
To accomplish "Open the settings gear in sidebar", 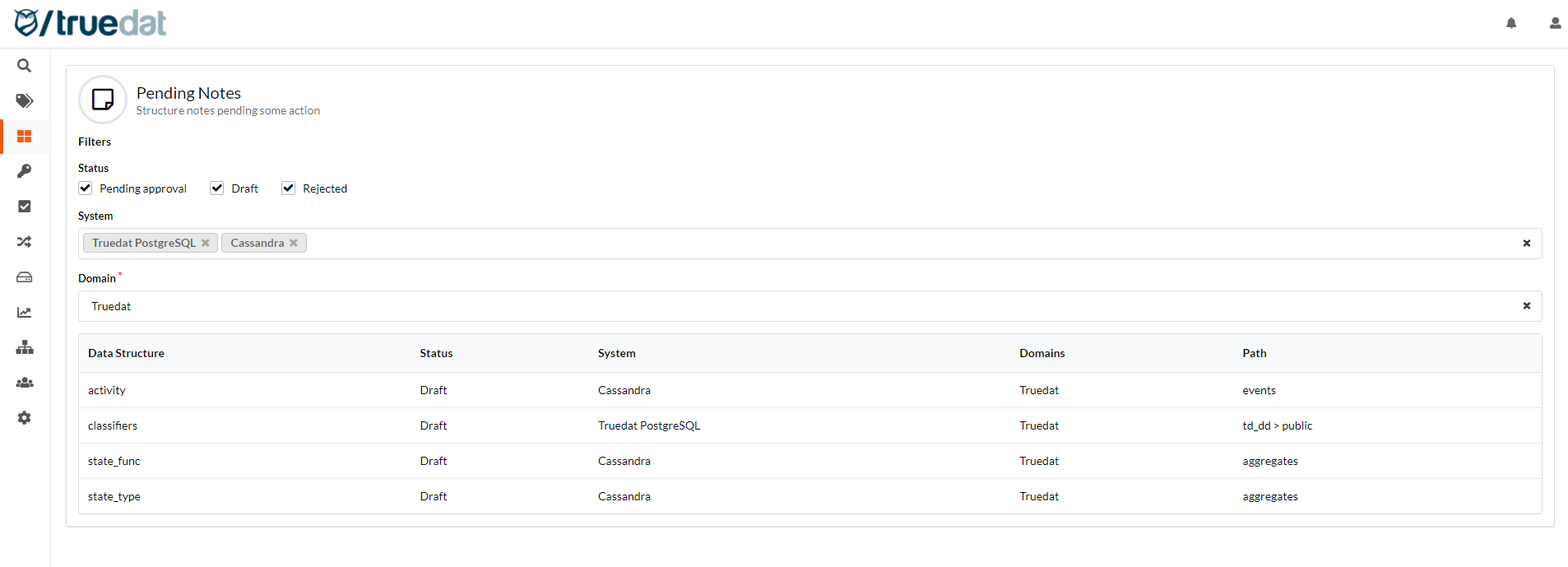I will [25, 418].
